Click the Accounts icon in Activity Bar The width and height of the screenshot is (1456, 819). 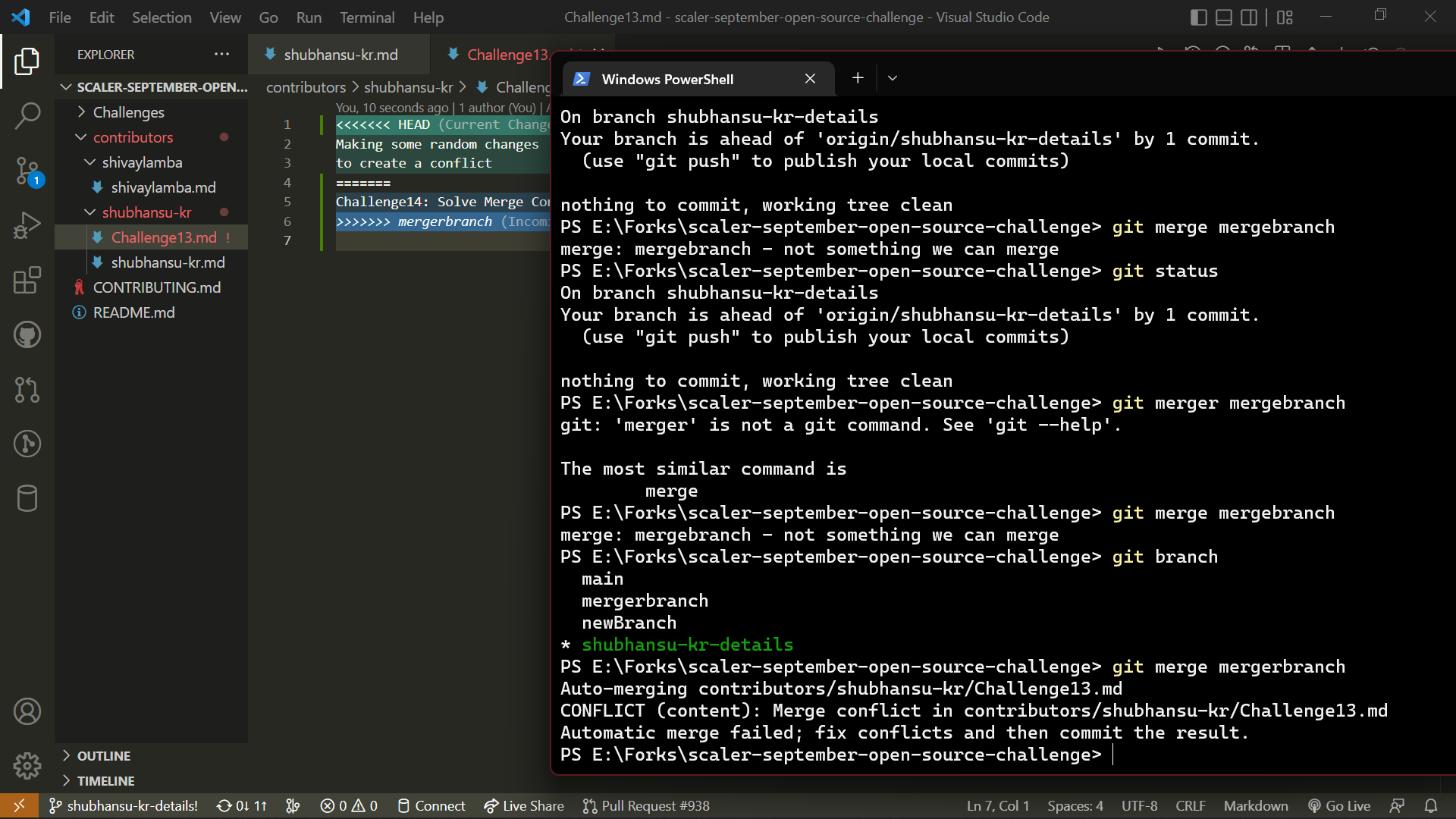pos(27,711)
